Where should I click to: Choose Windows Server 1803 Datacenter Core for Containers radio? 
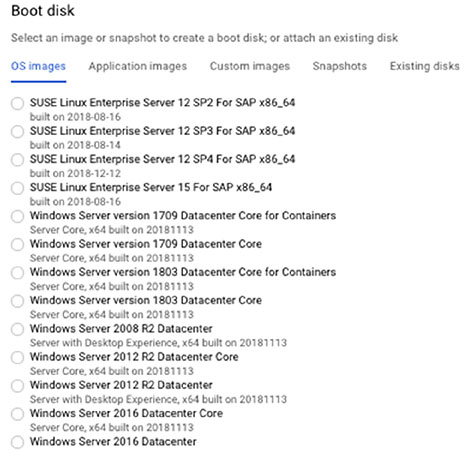point(17,273)
